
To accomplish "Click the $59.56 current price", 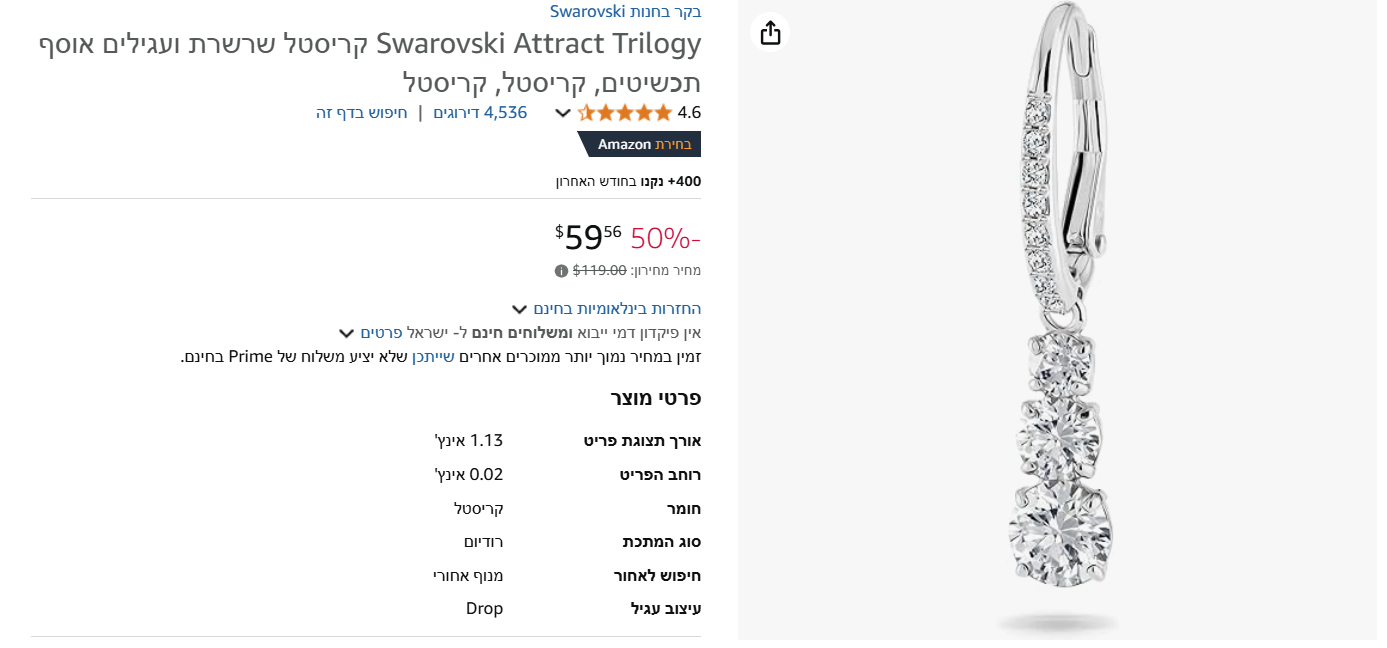I will pyautogui.click(x=588, y=237).
